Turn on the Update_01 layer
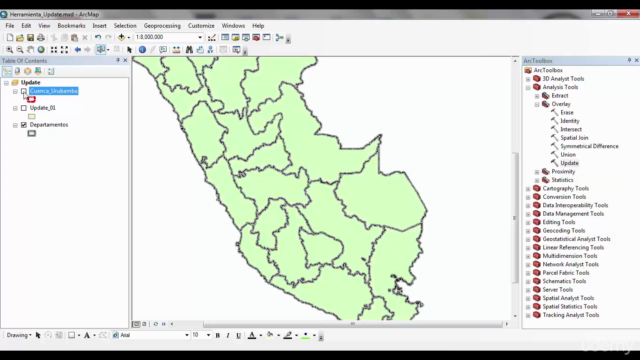 click(x=24, y=108)
